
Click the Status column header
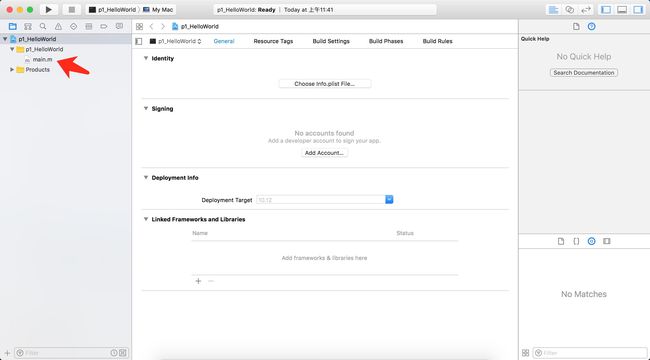coord(405,233)
